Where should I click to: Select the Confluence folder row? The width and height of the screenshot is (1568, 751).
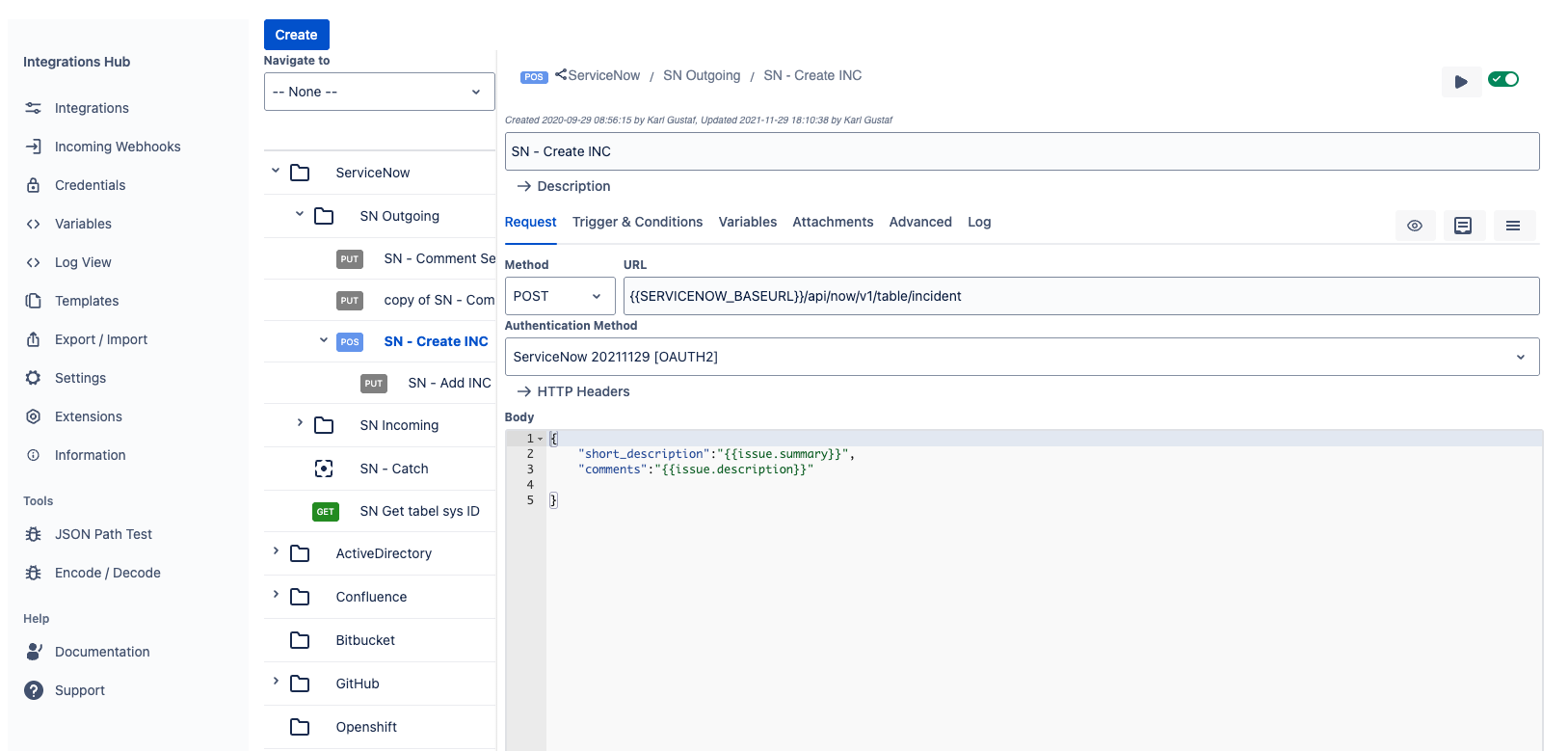pos(380,597)
